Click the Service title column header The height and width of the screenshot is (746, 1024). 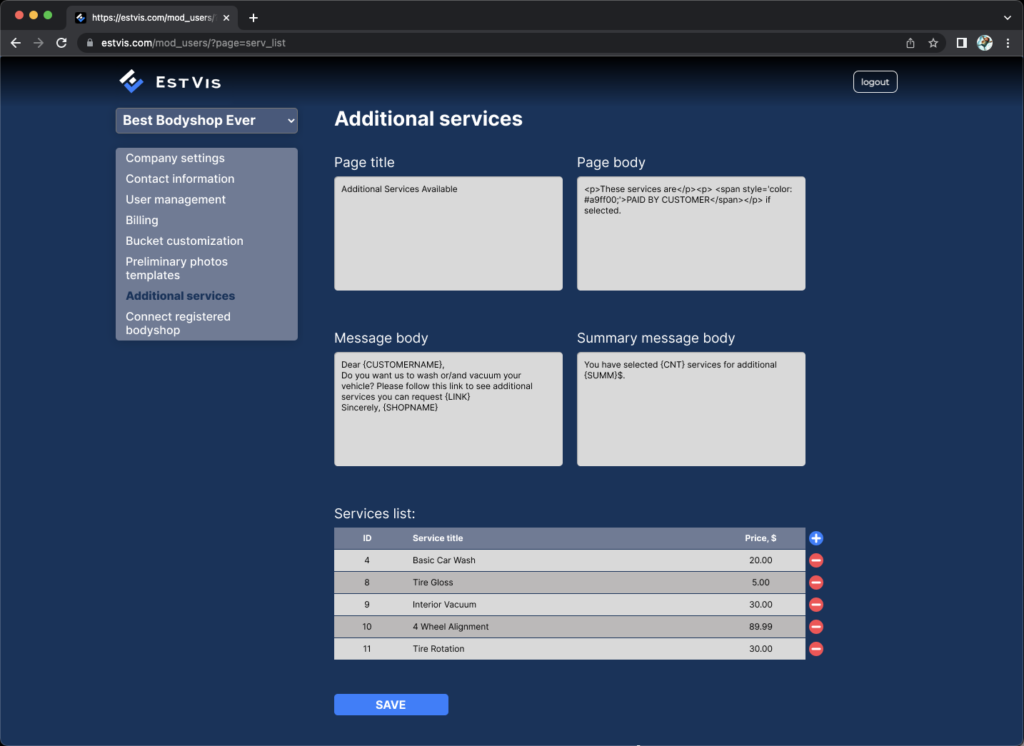[x=438, y=538]
